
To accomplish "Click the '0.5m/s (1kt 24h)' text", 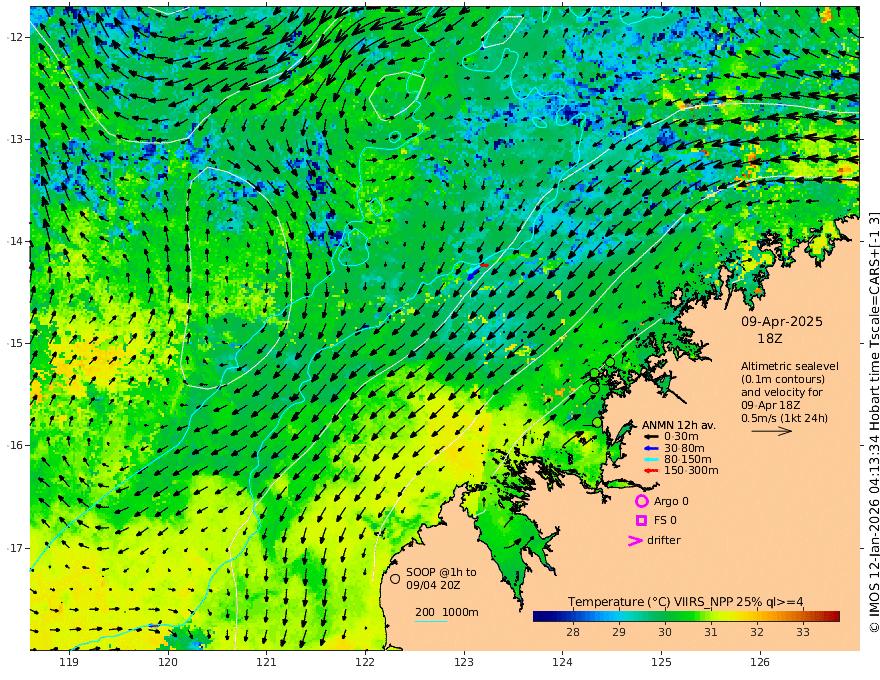I will (x=784, y=418).
